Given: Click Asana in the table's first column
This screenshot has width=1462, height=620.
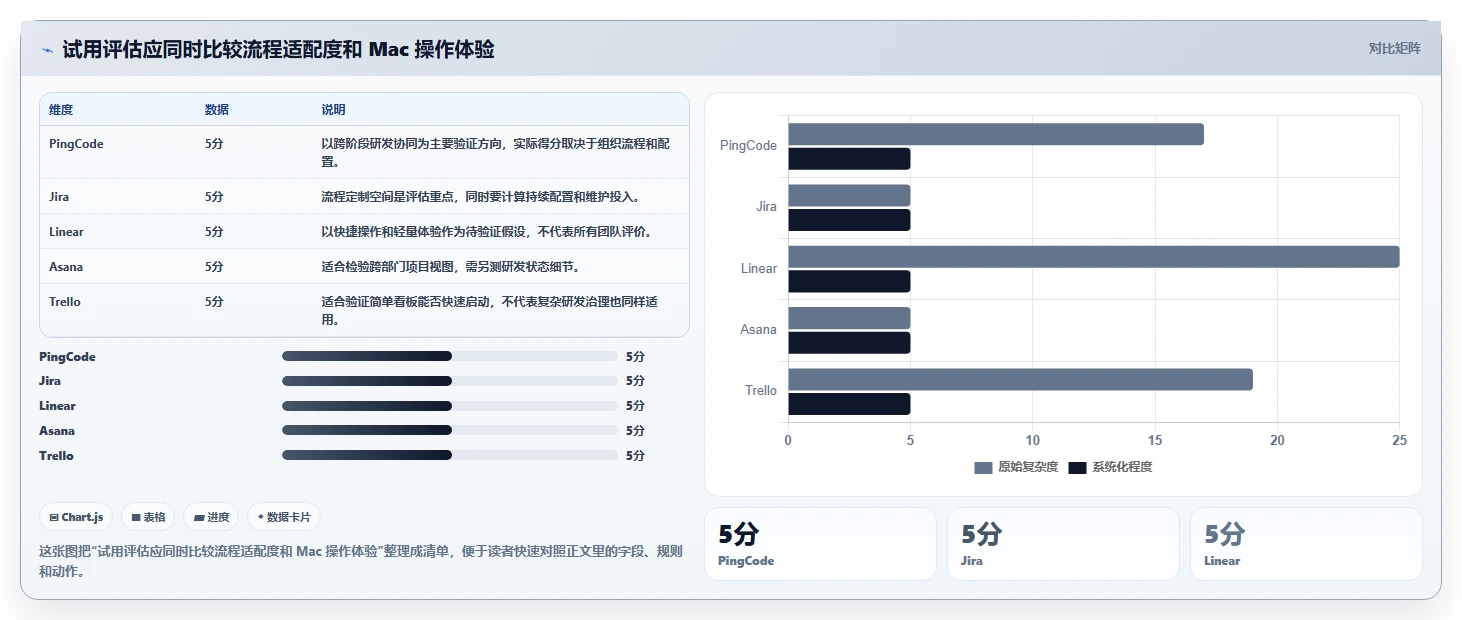Looking at the screenshot, I should 66,267.
